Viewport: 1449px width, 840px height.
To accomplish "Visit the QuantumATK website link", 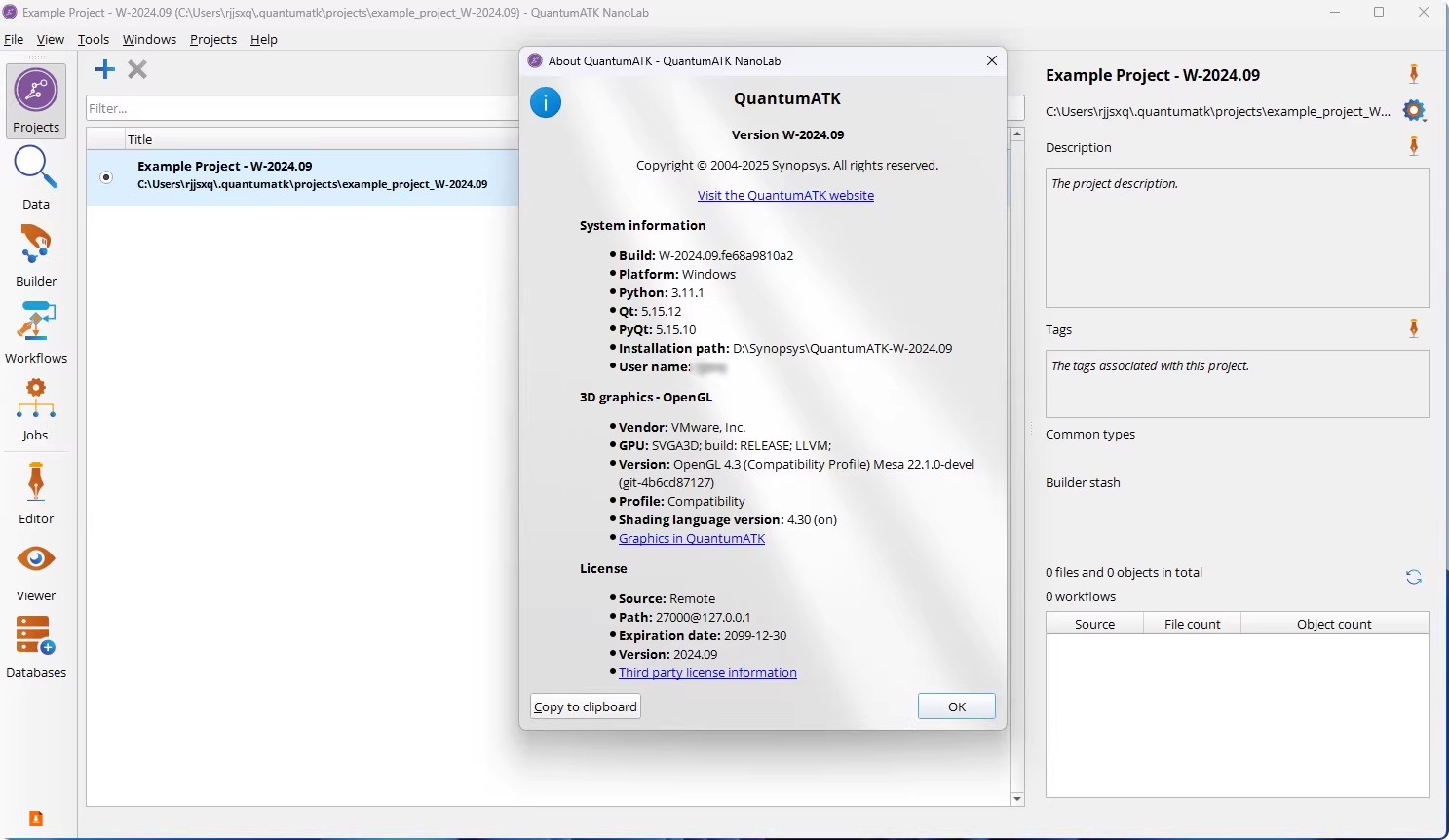I will (785, 195).
